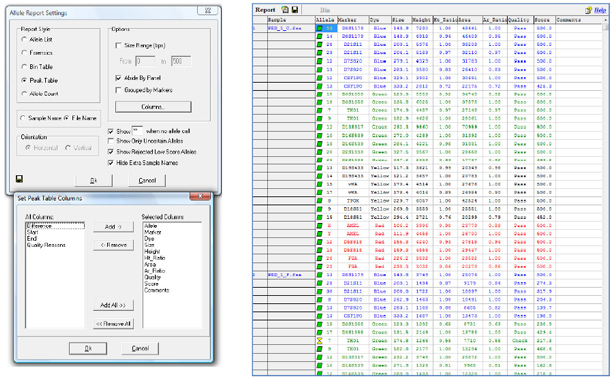The height and width of the screenshot is (381, 616).
Task: Click green quality icon in PED_1_C.fsa row
Action: pos(319,28)
